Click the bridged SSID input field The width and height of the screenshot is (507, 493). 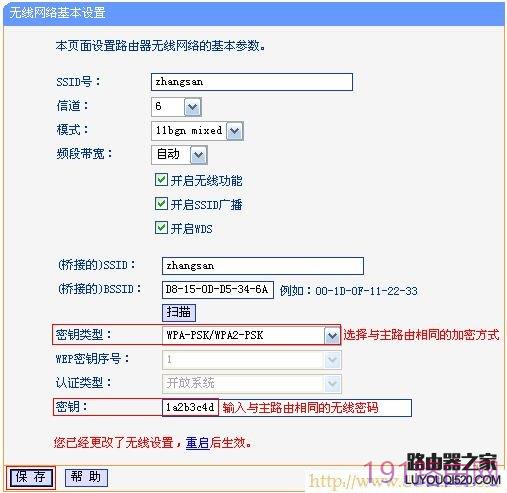[x=263, y=266]
